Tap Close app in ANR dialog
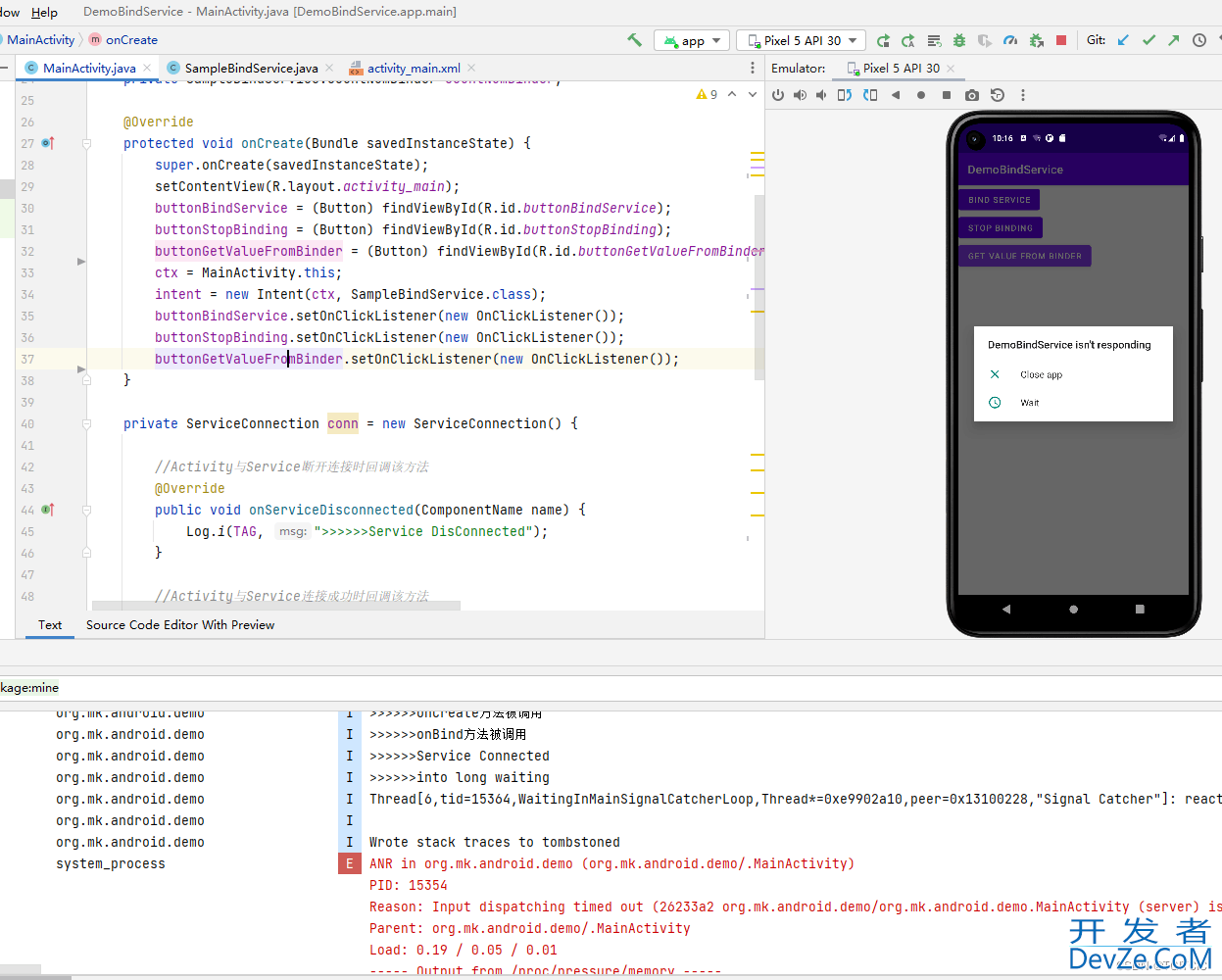Image resolution: width=1222 pixels, height=980 pixels. click(x=1041, y=374)
